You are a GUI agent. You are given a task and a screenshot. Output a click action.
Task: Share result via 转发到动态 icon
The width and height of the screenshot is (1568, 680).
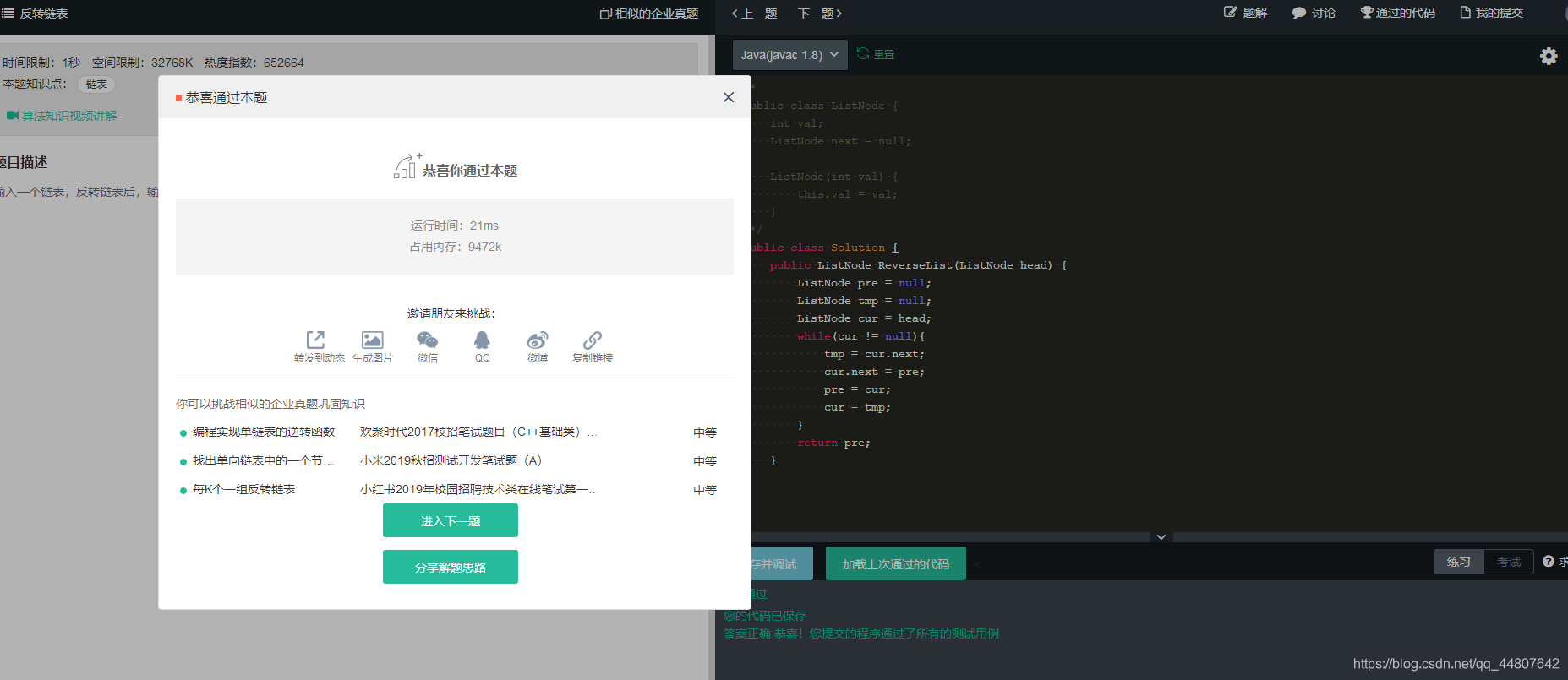tap(315, 340)
